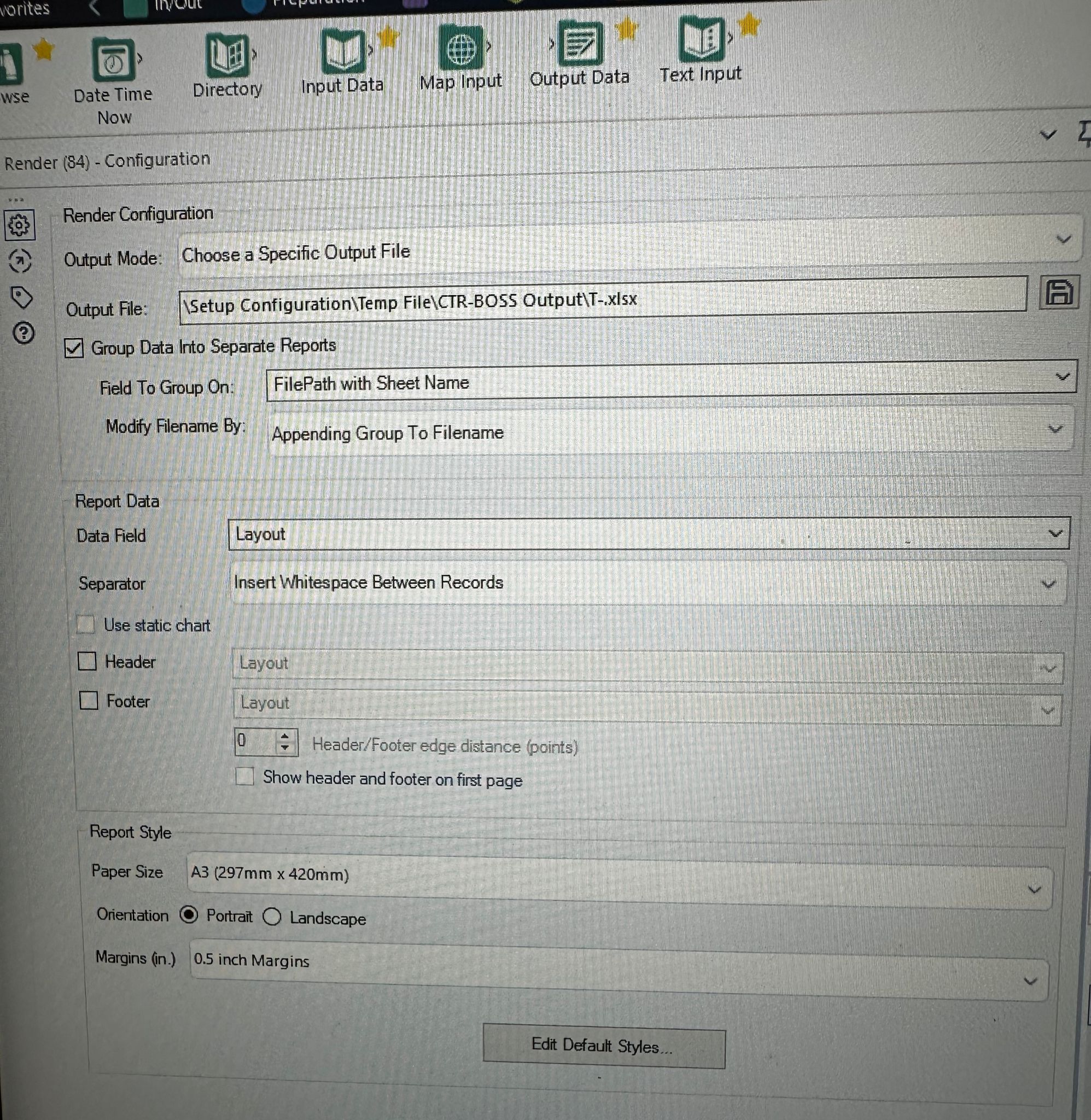Open the annotation tag sidebar icon
The height and width of the screenshot is (1120, 1091).
pos(21,297)
